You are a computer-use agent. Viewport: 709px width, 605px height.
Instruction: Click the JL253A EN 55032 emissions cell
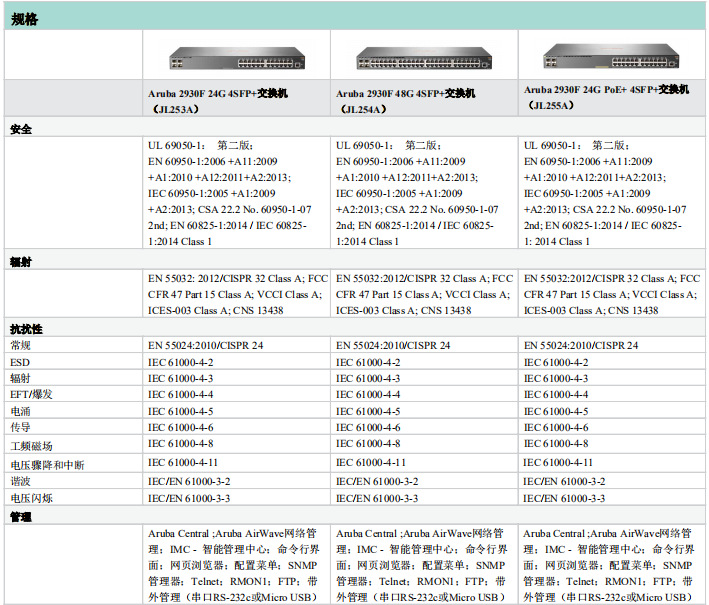click(x=238, y=294)
